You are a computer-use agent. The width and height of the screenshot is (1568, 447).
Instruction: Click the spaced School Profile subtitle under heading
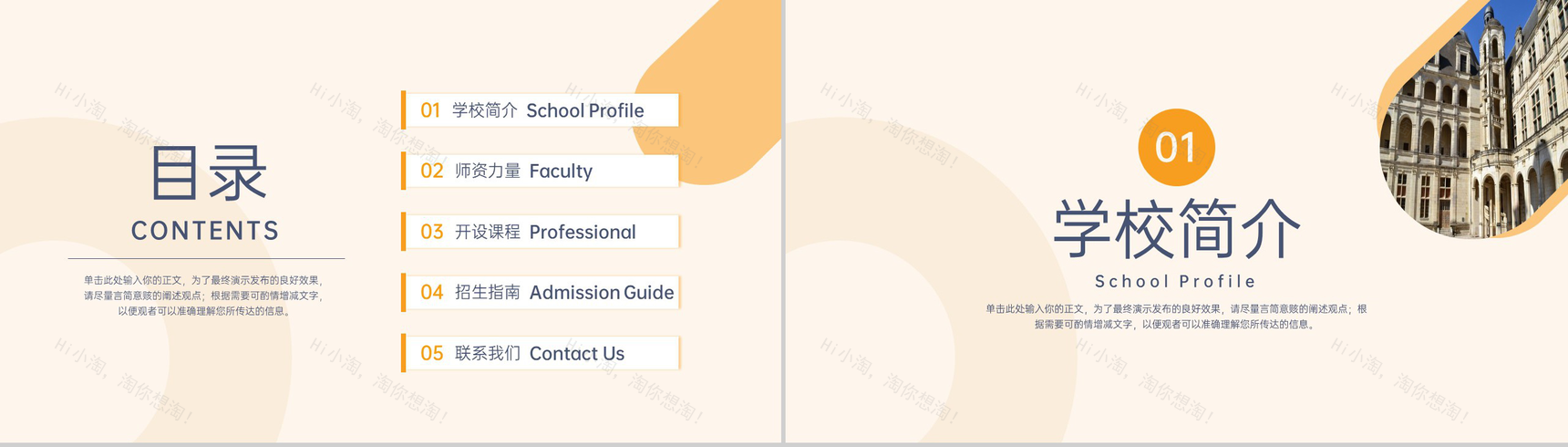1176,282
